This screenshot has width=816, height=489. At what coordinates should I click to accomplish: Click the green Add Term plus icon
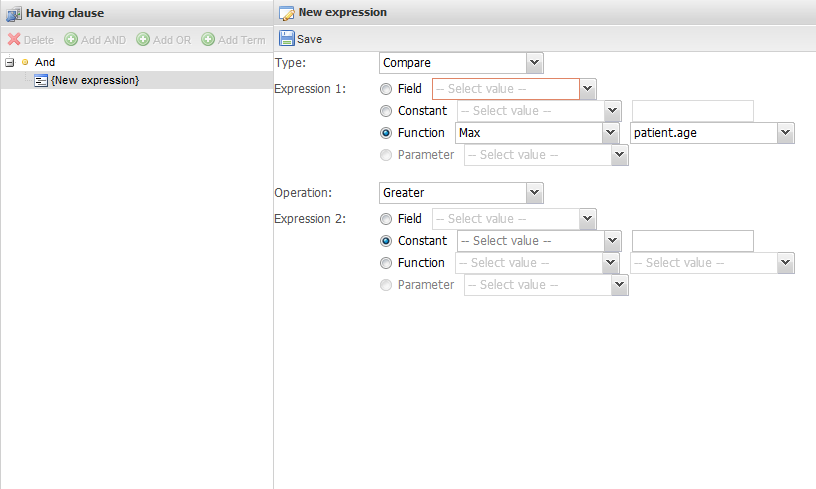208,40
